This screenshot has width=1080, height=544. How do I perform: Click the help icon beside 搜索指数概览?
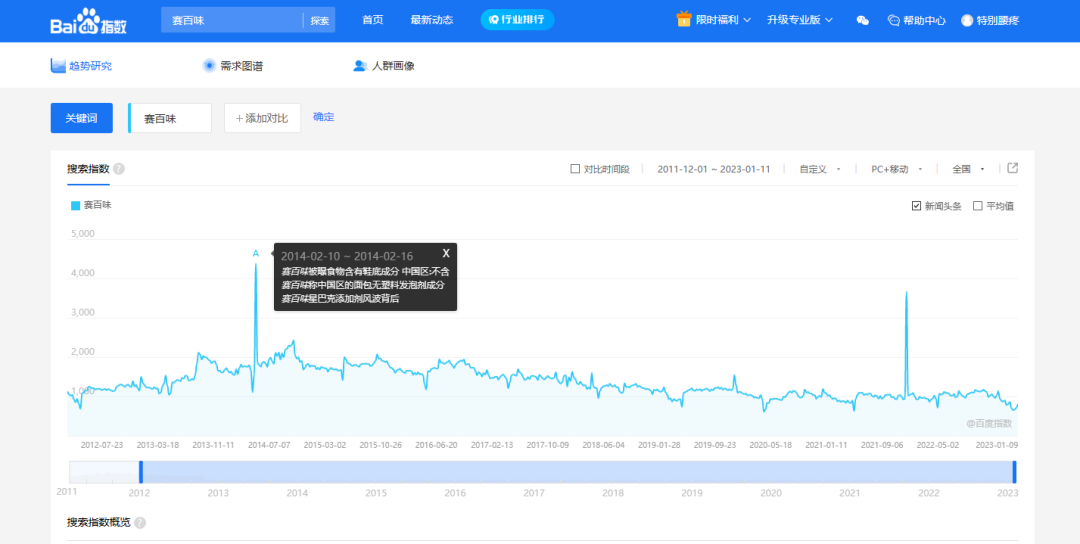[140, 523]
